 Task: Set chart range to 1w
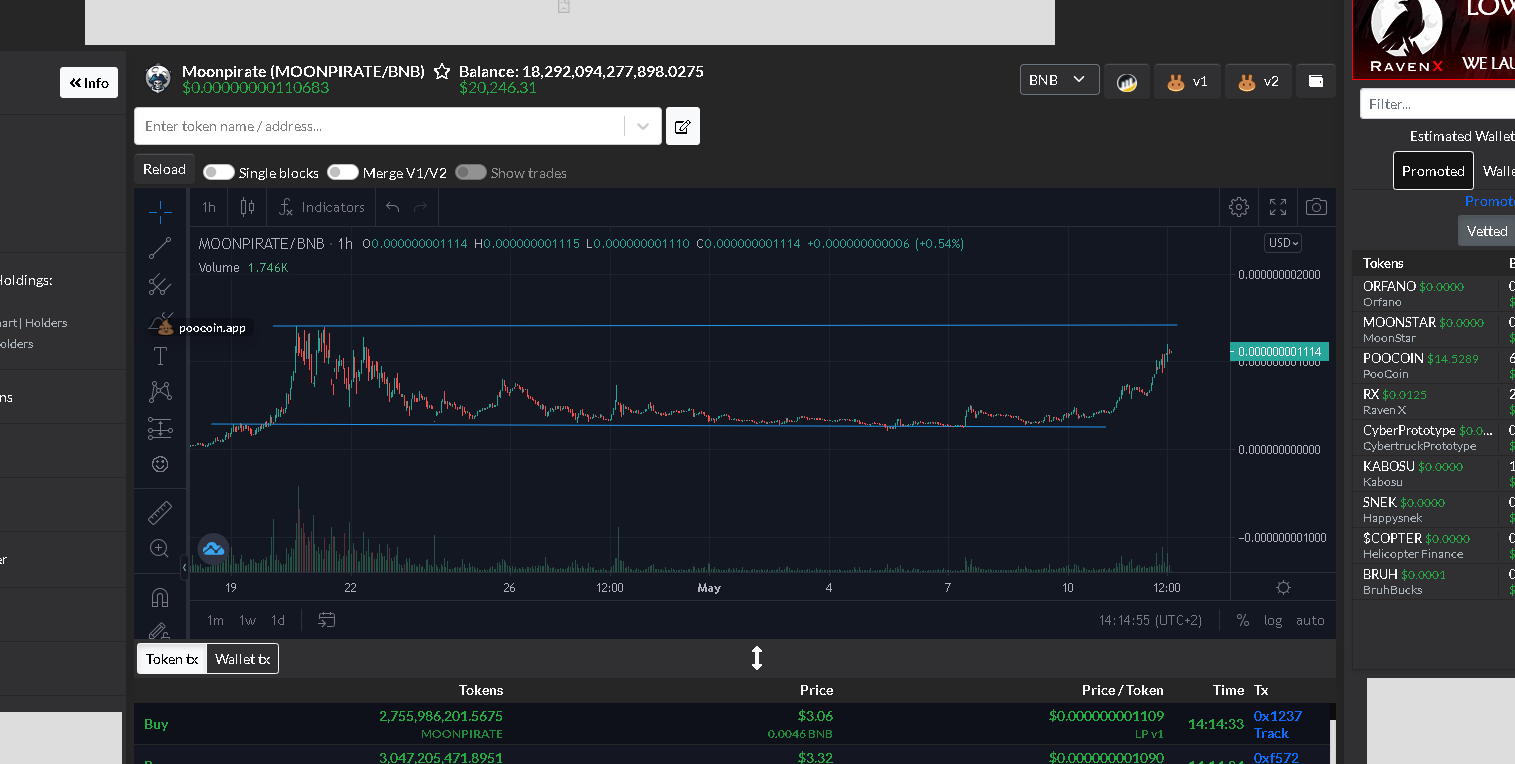[247, 620]
